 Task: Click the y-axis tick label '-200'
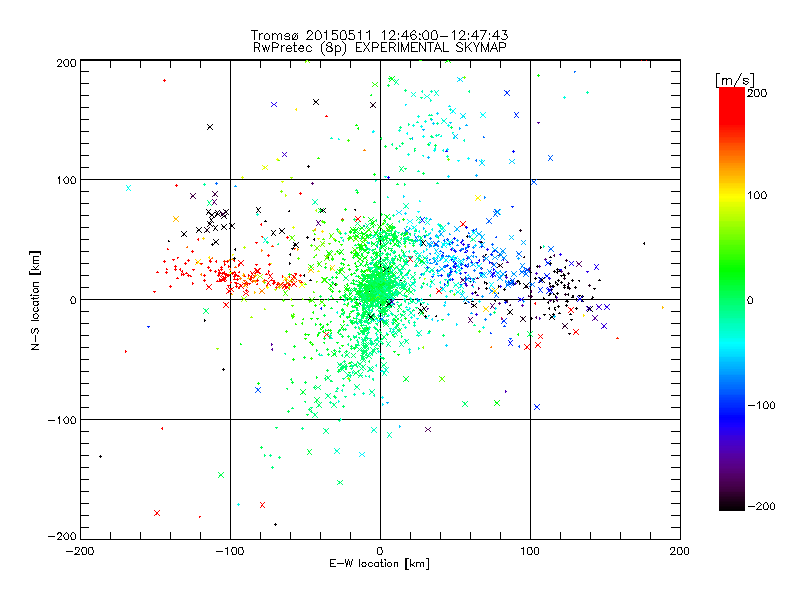click(x=62, y=536)
